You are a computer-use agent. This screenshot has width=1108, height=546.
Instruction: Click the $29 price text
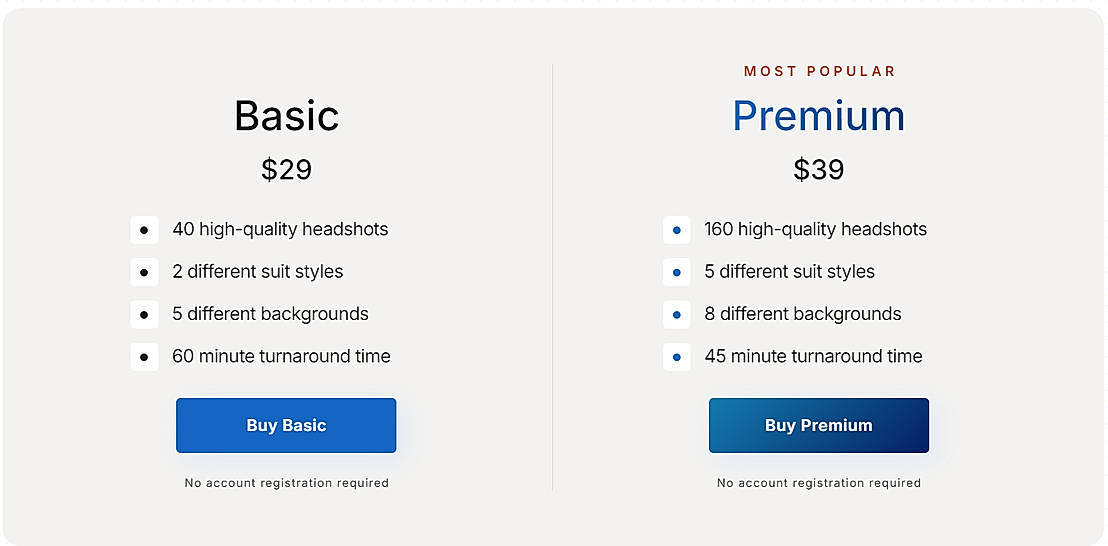click(286, 170)
